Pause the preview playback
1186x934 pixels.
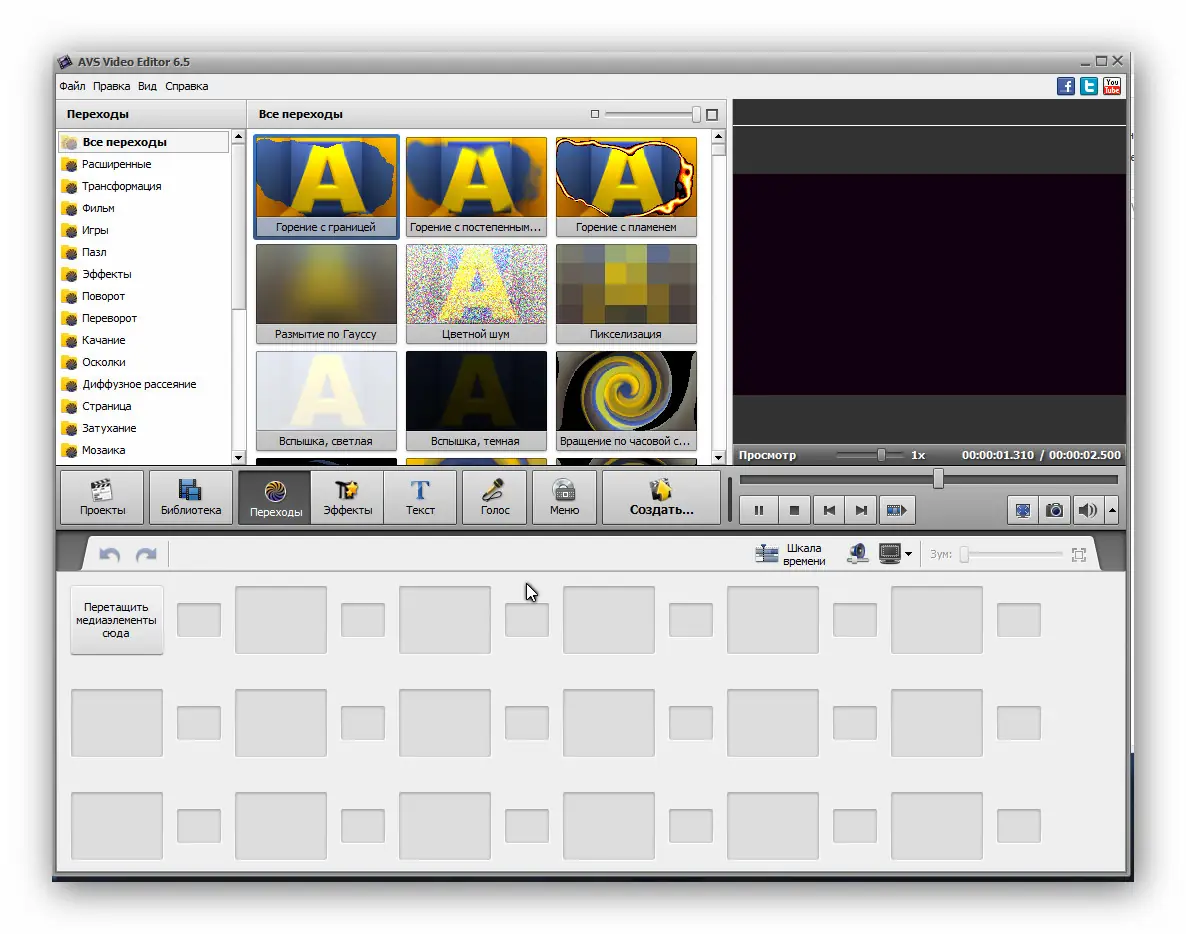tap(759, 510)
